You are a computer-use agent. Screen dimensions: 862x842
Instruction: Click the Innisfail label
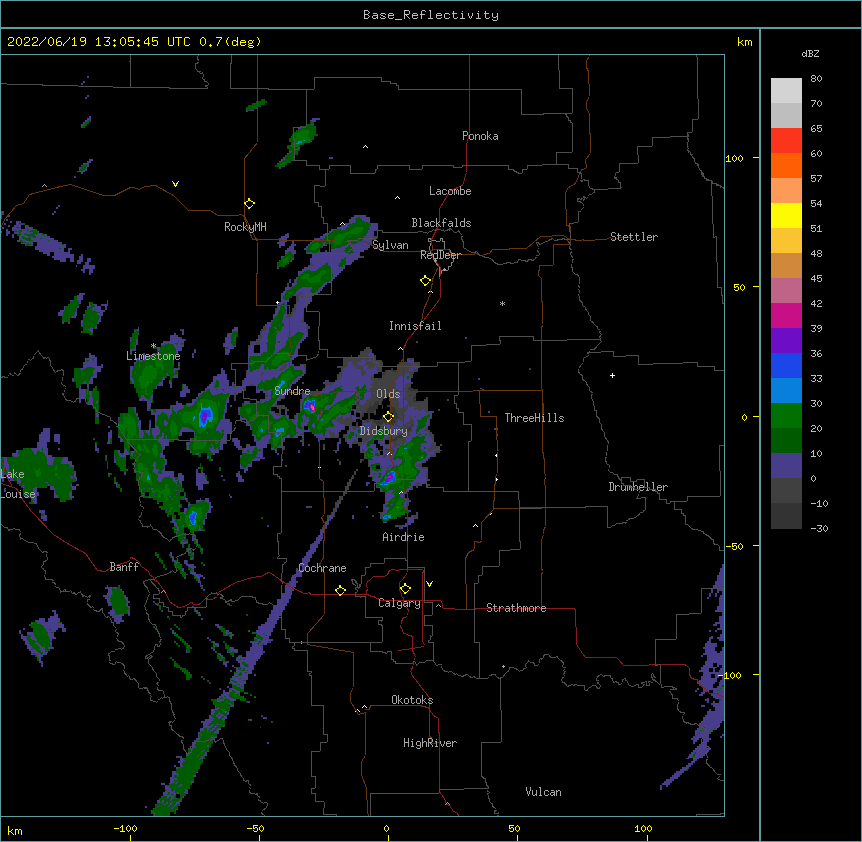[x=415, y=326]
